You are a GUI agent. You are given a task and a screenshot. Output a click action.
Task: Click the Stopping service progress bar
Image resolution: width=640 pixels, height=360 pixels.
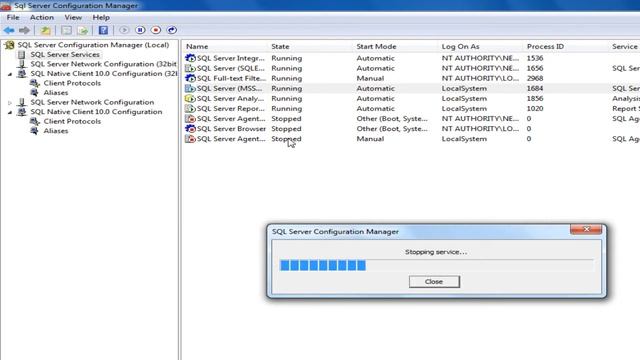436,265
